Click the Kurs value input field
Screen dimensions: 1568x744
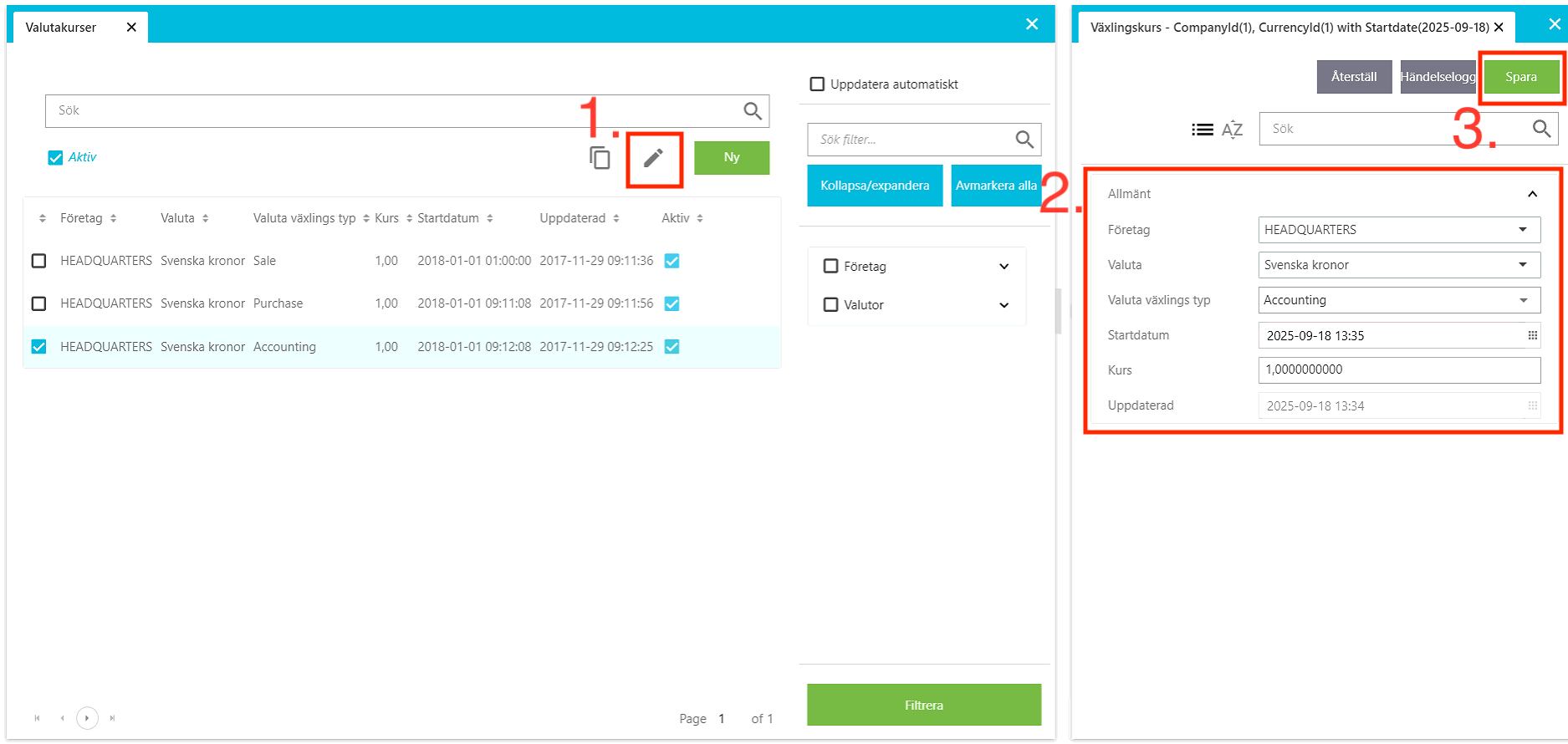(x=1398, y=369)
